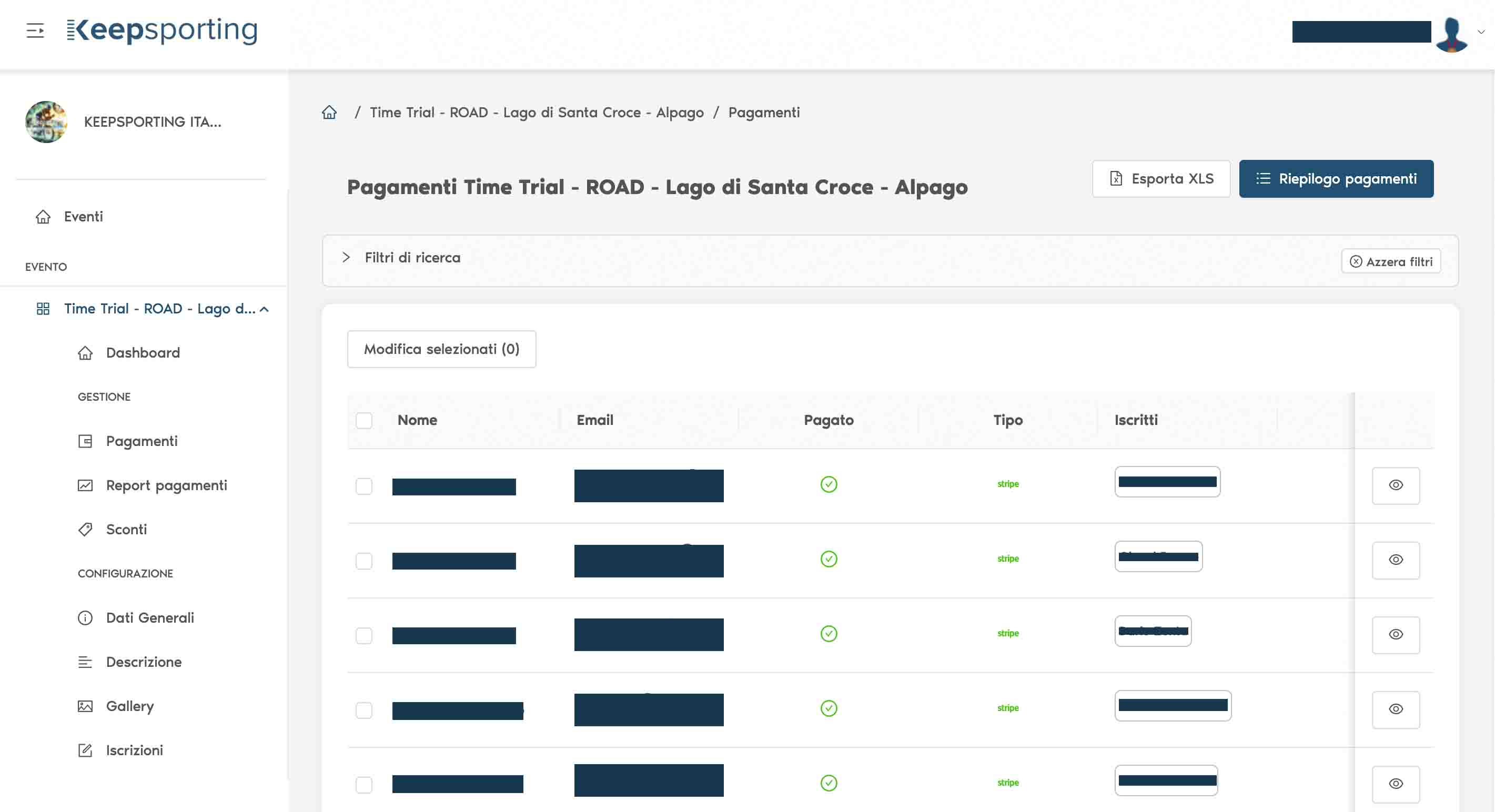Tick the select-all checkbox in header

click(364, 420)
